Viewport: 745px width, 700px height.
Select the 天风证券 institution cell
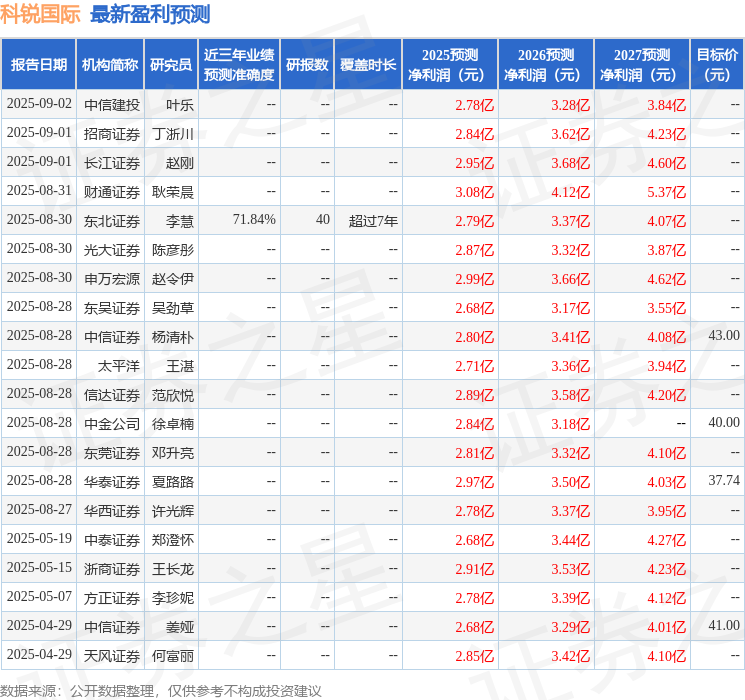112,656
